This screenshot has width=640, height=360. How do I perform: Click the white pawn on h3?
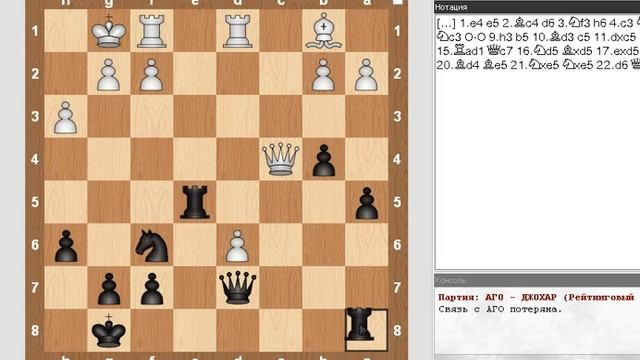click(66, 117)
